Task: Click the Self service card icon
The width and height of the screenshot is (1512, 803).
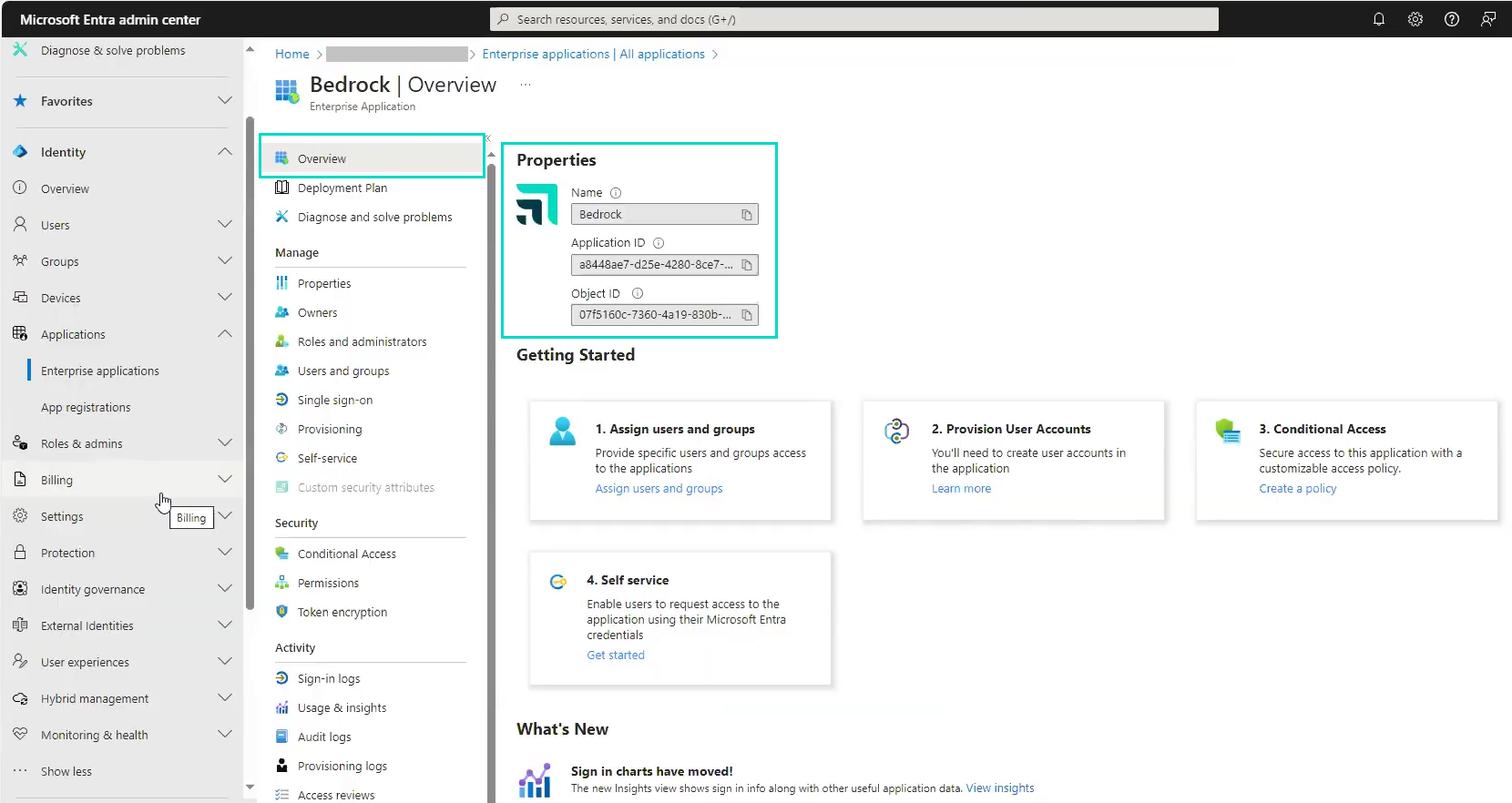Action: point(558,582)
